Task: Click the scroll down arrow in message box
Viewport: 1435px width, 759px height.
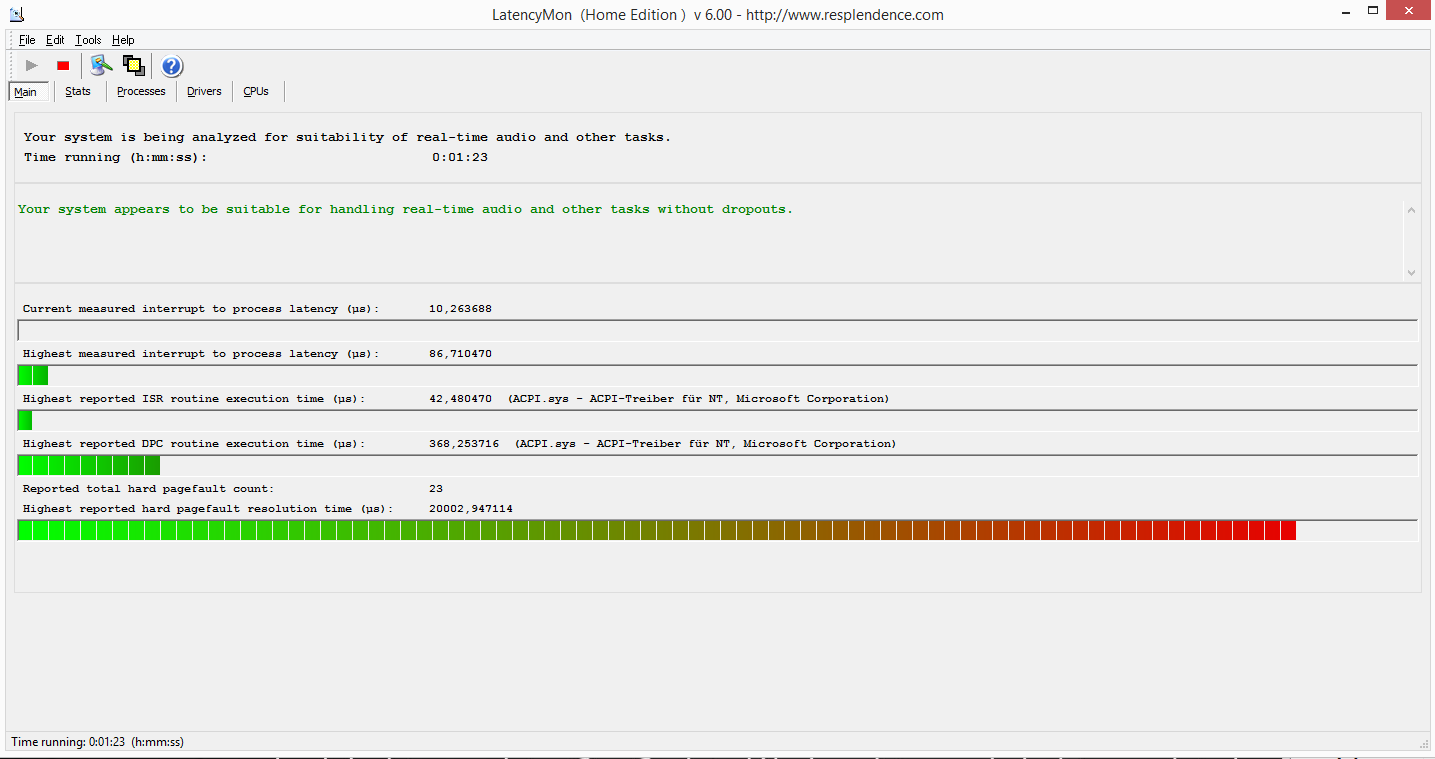Action: (x=1411, y=272)
